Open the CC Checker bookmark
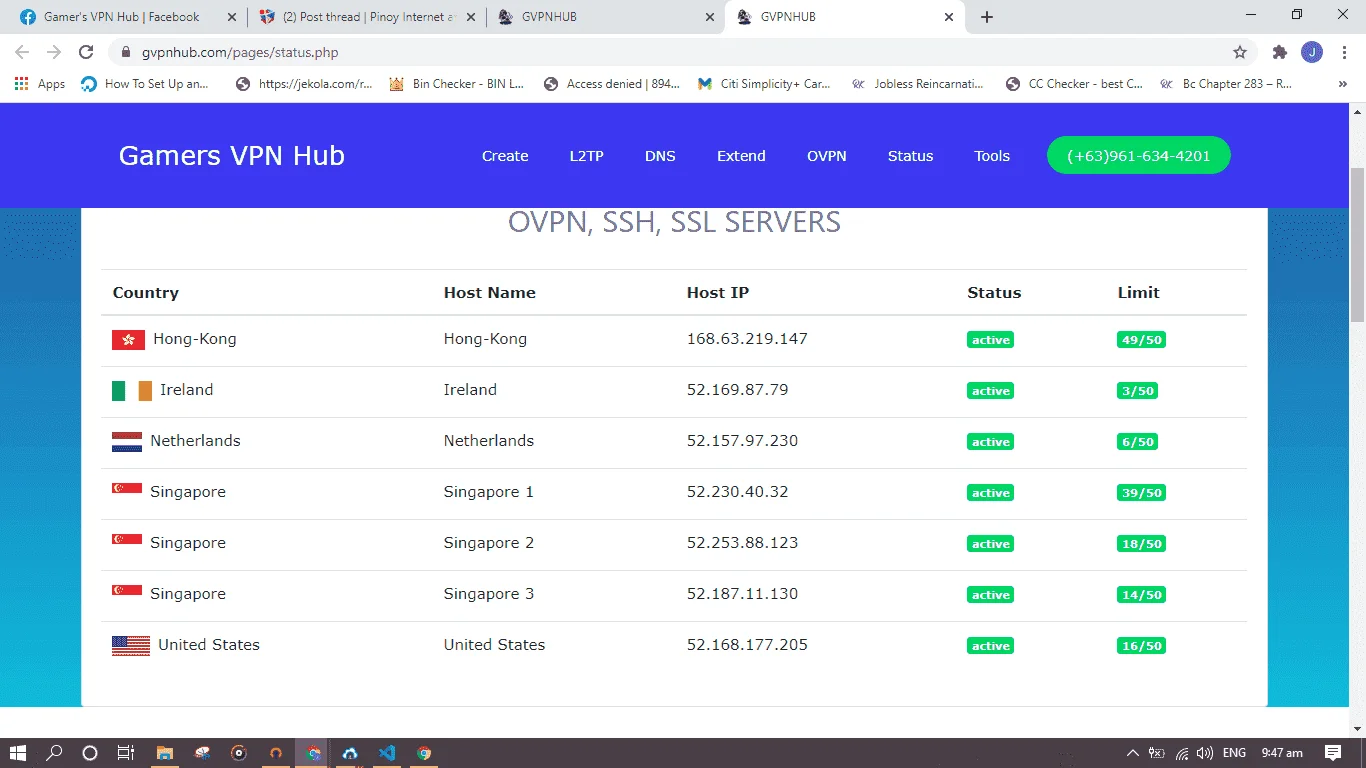The width and height of the screenshot is (1366, 768). coord(1074,84)
